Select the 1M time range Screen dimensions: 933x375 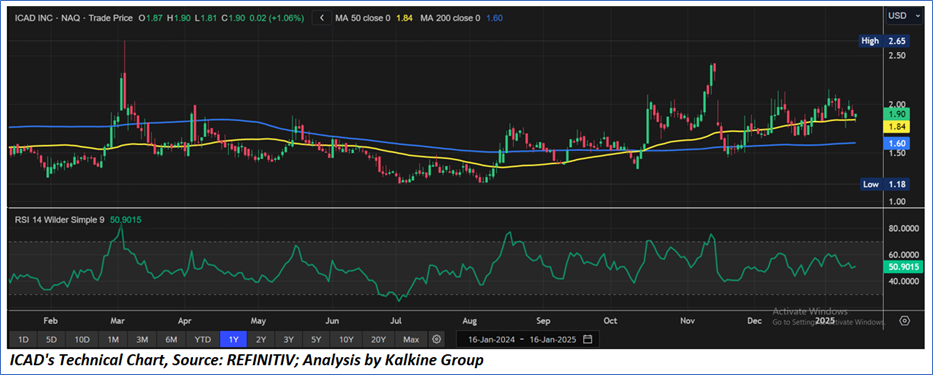(x=113, y=339)
